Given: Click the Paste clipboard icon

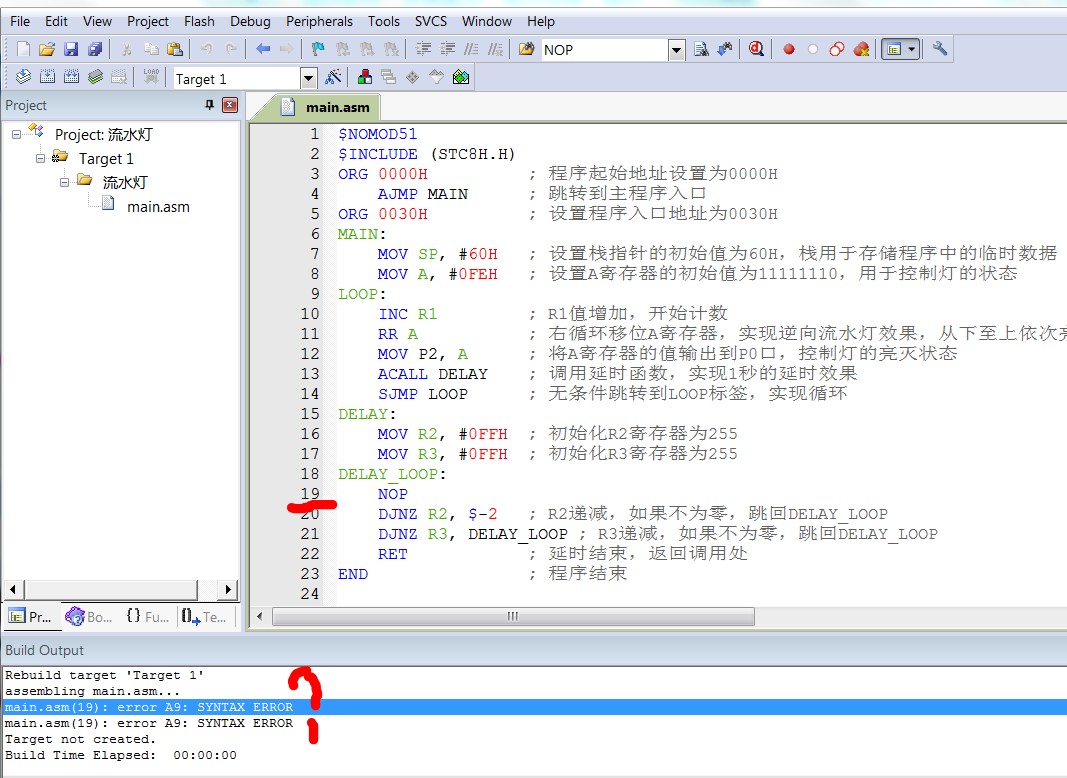Looking at the screenshot, I should (x=175, y=49).
